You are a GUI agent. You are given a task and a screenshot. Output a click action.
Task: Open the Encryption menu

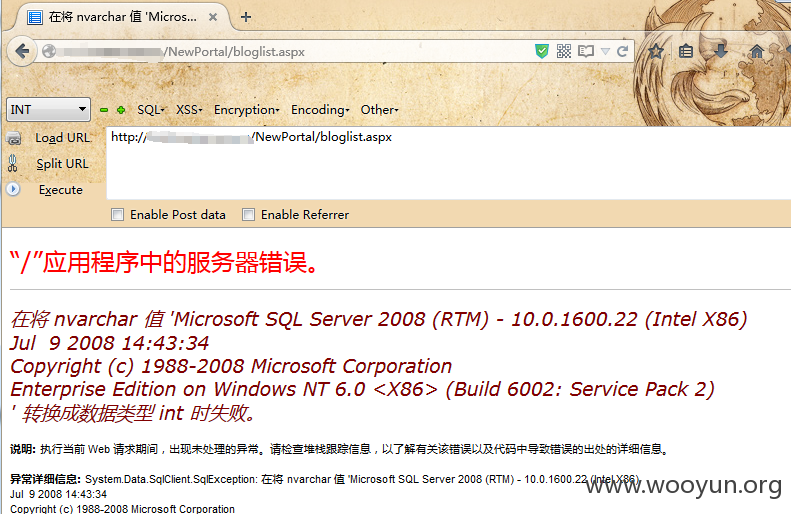pos(246,110)
